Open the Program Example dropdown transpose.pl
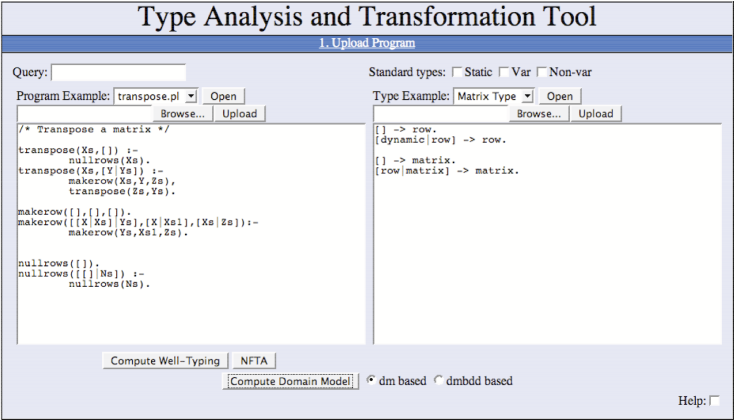Image resolution: width=734 pixels, height=420 pixels. click(x=156, y=96)
